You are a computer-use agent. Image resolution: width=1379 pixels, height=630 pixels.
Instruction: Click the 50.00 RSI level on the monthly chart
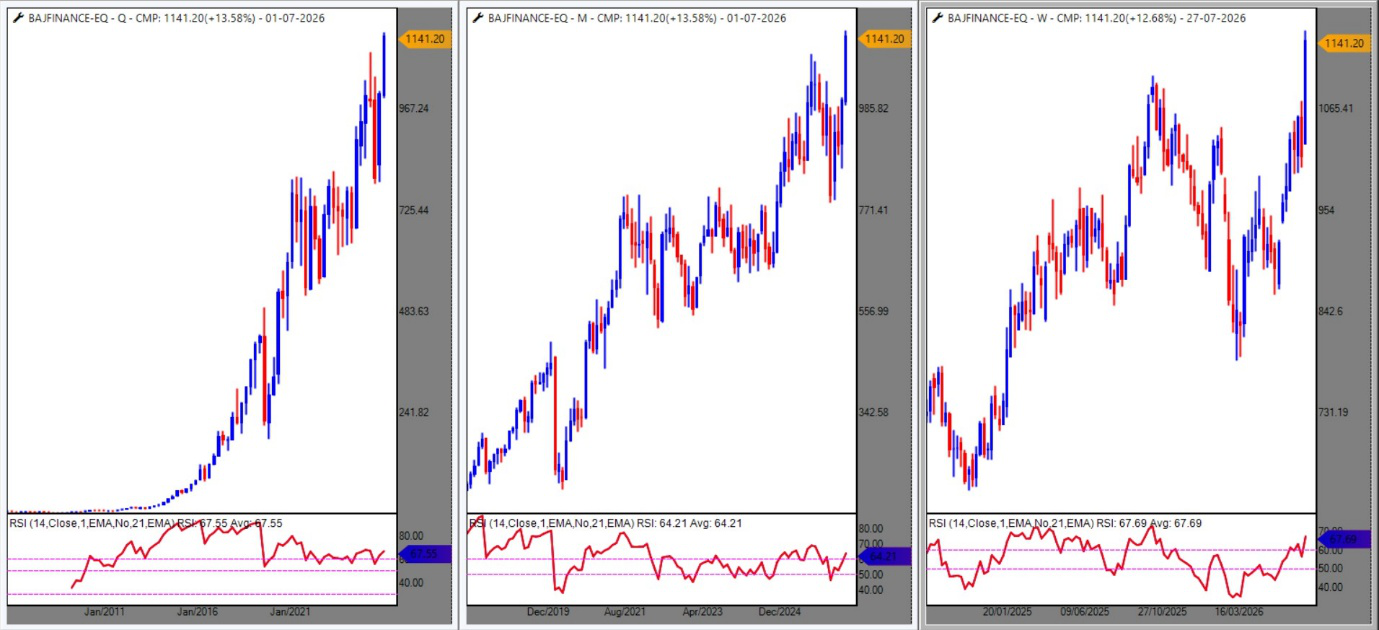pyautogui.click(x=871, y=575)
